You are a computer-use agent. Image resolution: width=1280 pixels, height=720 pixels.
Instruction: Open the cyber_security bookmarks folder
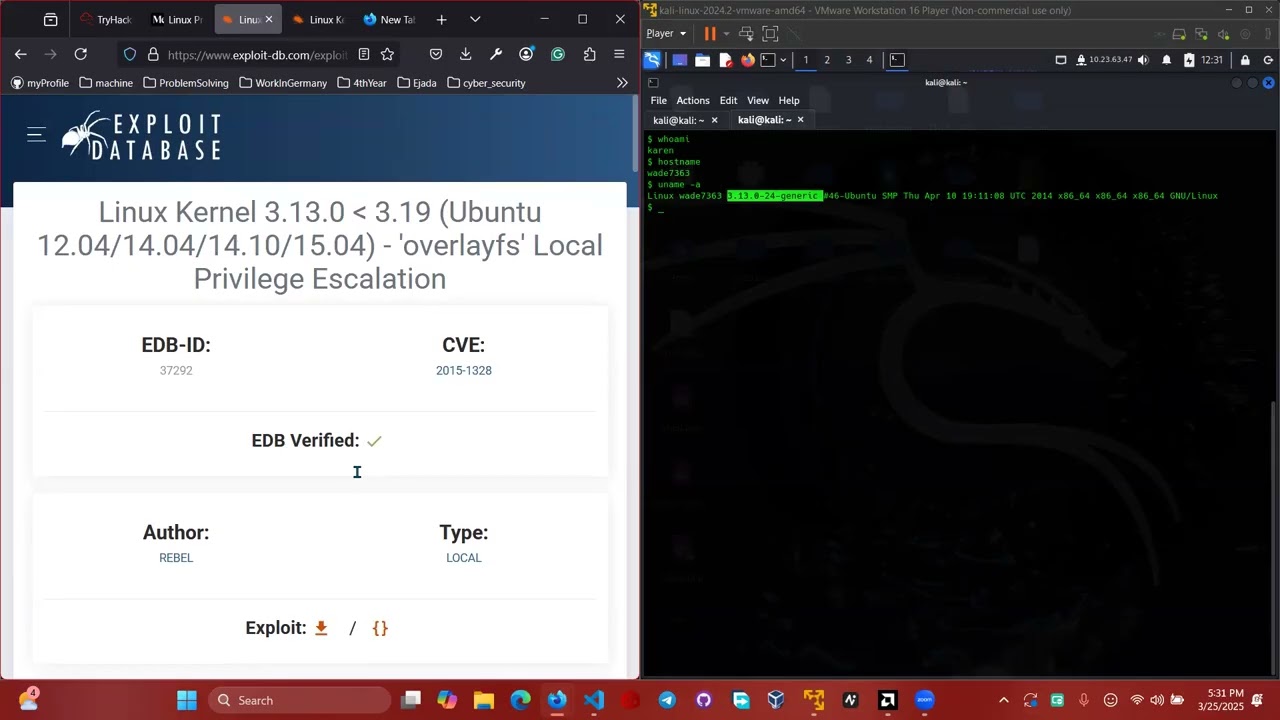(487, 83)
